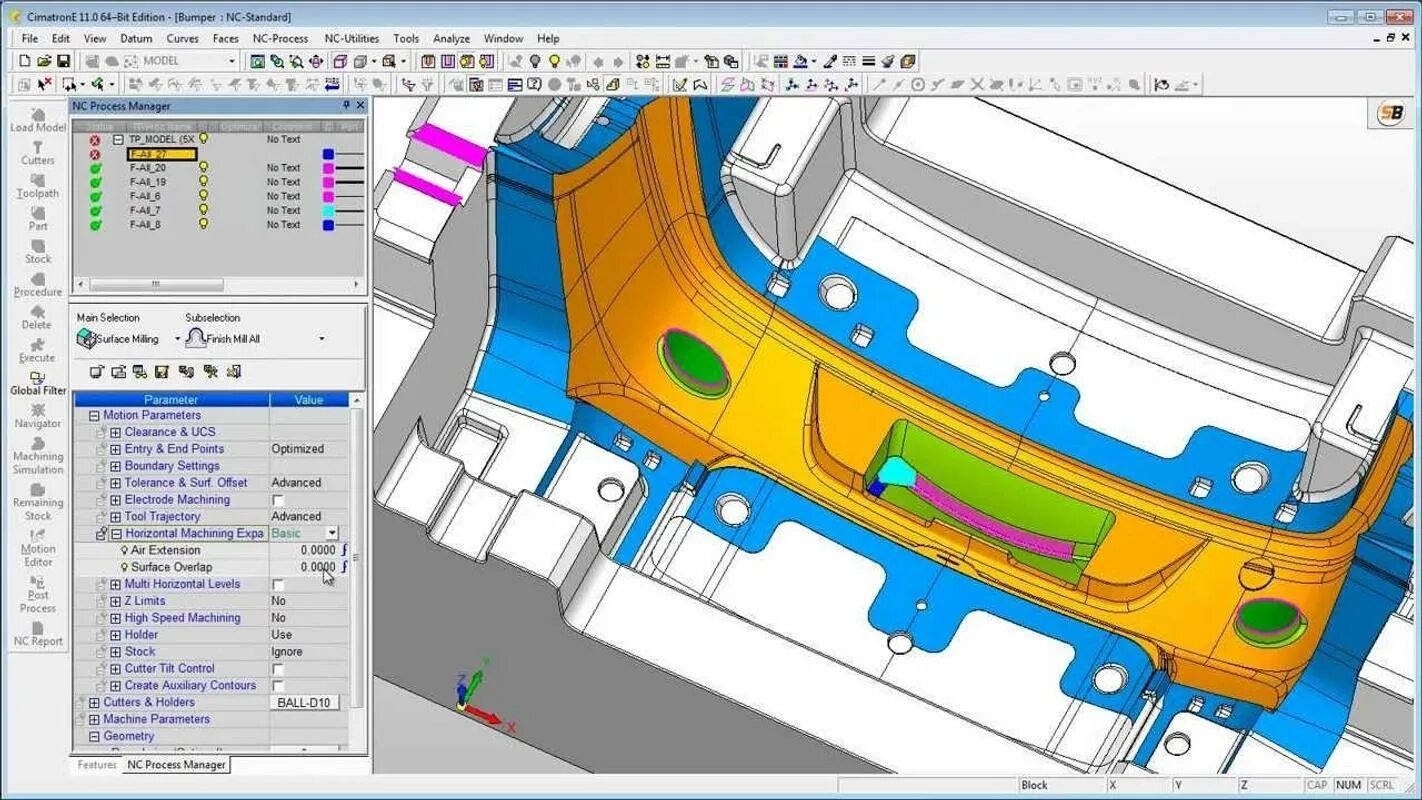Open the File menu
This screenshot has height=800, width=1422.
click(x=30, y=38)
